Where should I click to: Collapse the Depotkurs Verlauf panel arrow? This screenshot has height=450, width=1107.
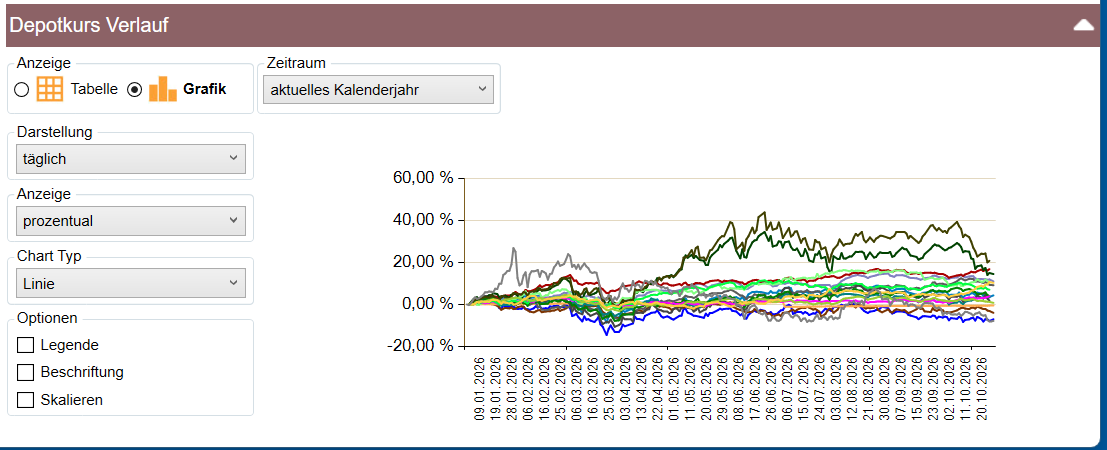(1084, 25)
